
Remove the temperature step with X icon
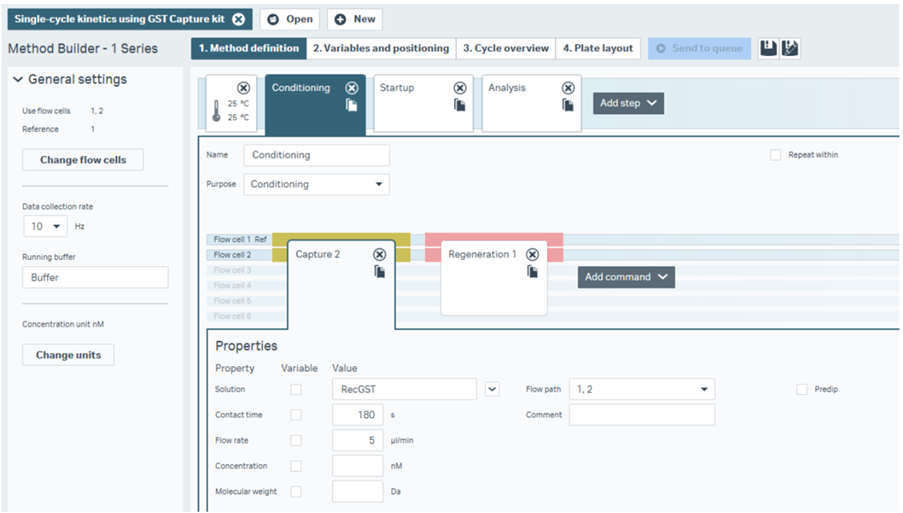(x=243, y=88)
